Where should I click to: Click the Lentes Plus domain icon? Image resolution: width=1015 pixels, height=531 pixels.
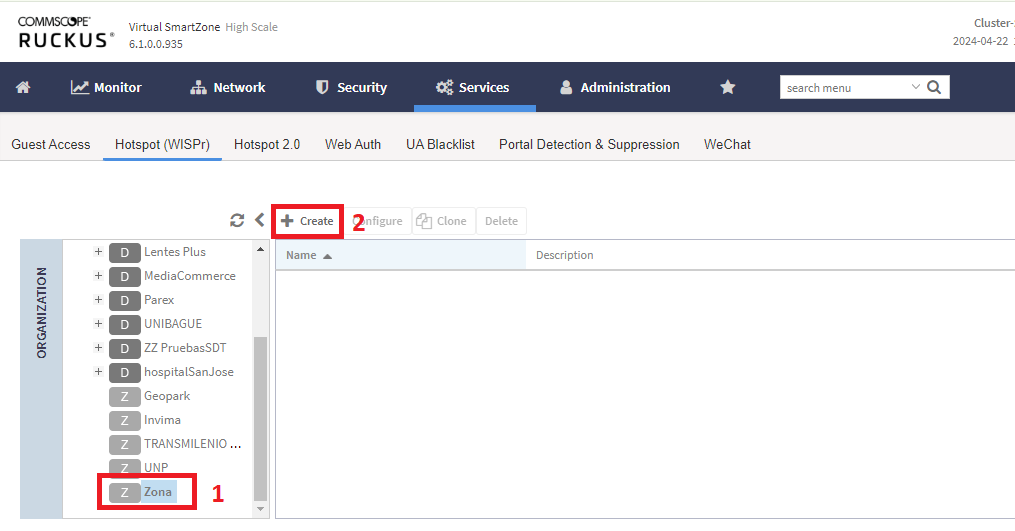point(124,253)
